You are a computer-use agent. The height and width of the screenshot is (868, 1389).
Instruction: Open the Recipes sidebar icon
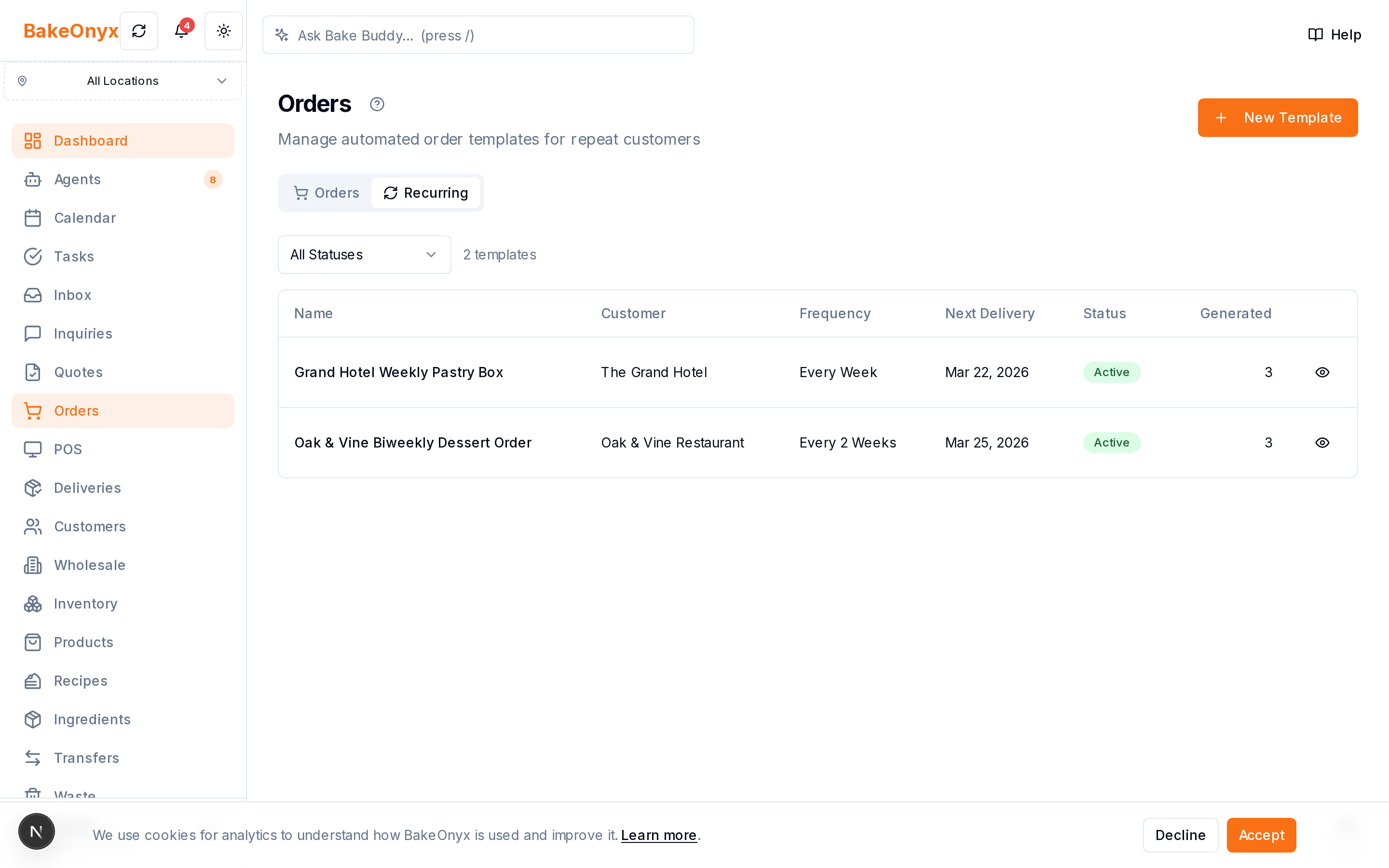point(33,681)
